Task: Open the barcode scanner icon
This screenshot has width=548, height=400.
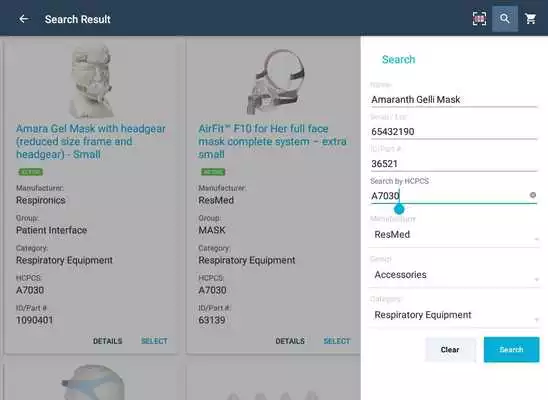Action: coord(479,19)
